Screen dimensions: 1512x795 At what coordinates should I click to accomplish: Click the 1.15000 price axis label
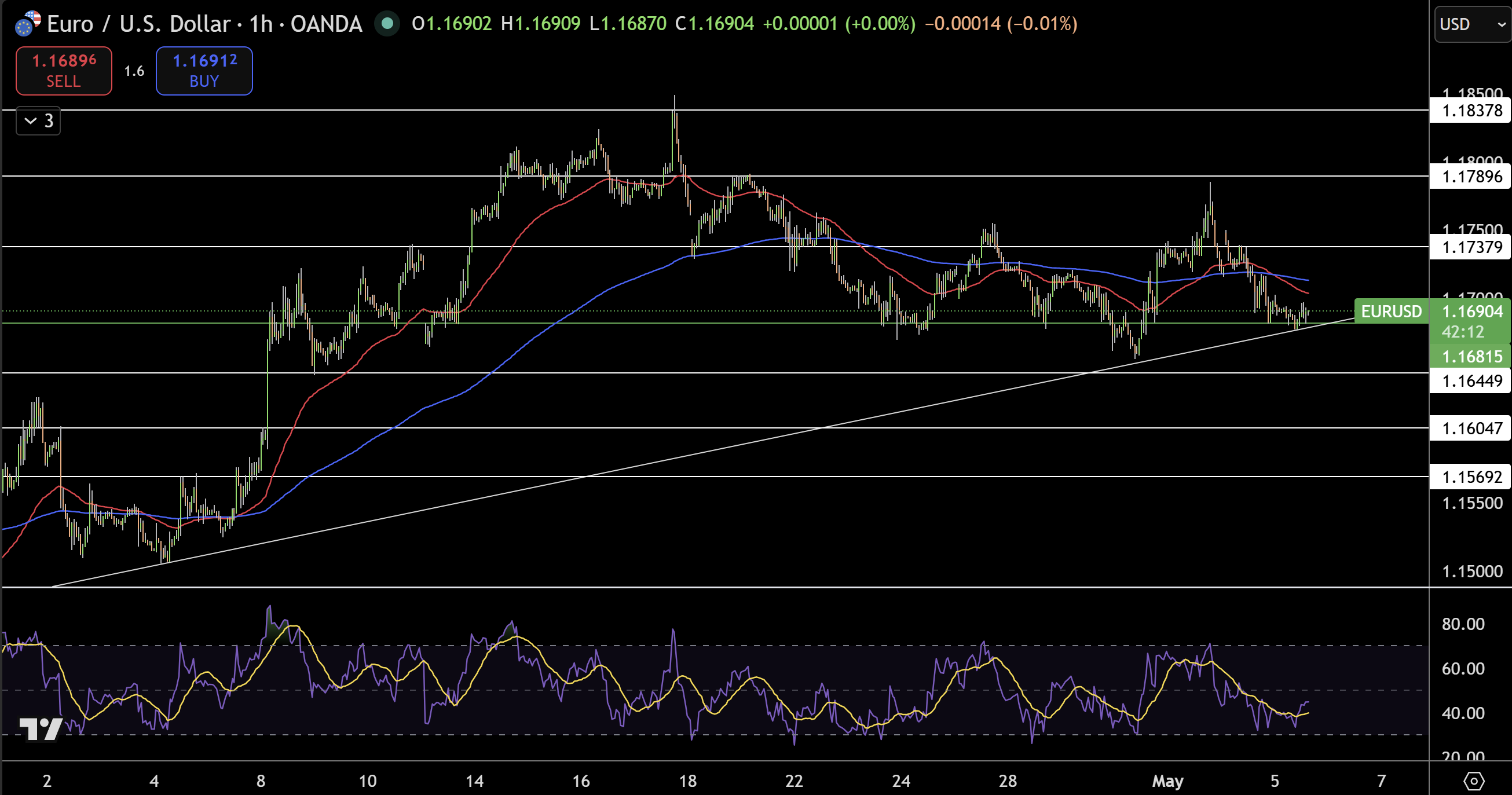click(1472, 571)
